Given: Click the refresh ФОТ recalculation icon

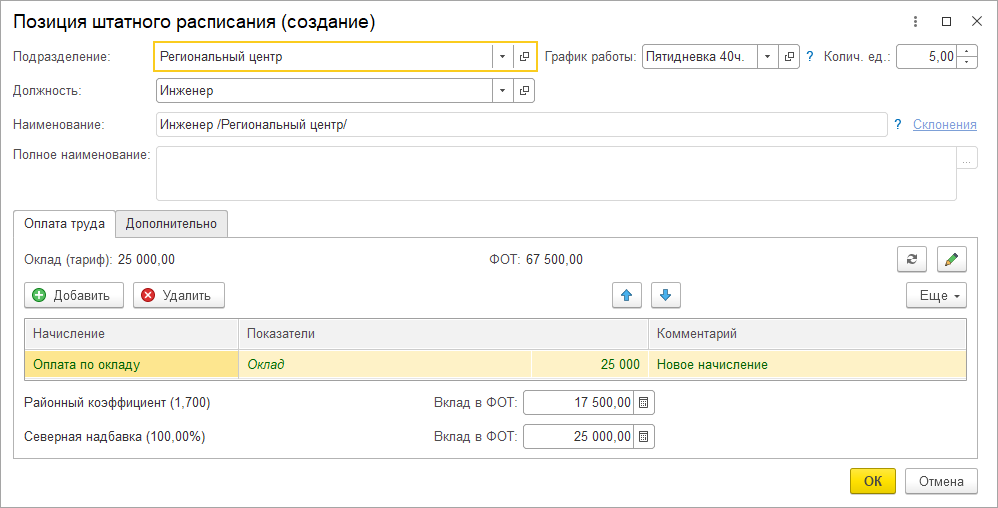Looking at the screenshot, I should (x=911, y=259).
